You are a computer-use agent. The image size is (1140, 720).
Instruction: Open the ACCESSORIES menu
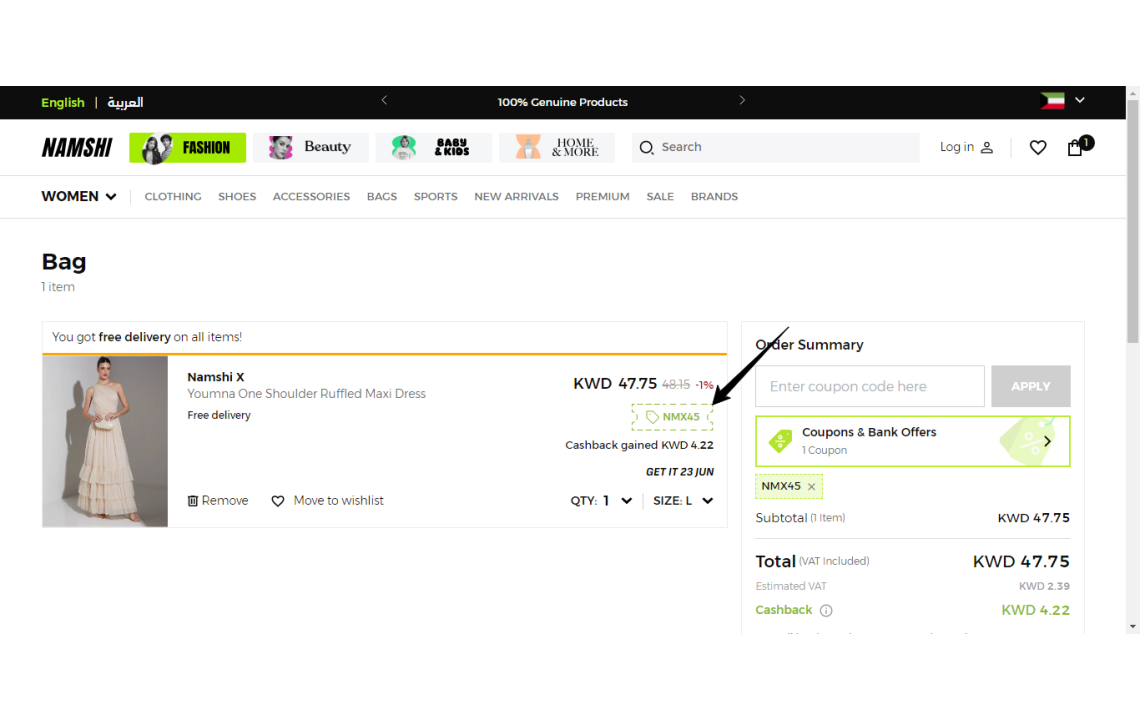[311, 197]
